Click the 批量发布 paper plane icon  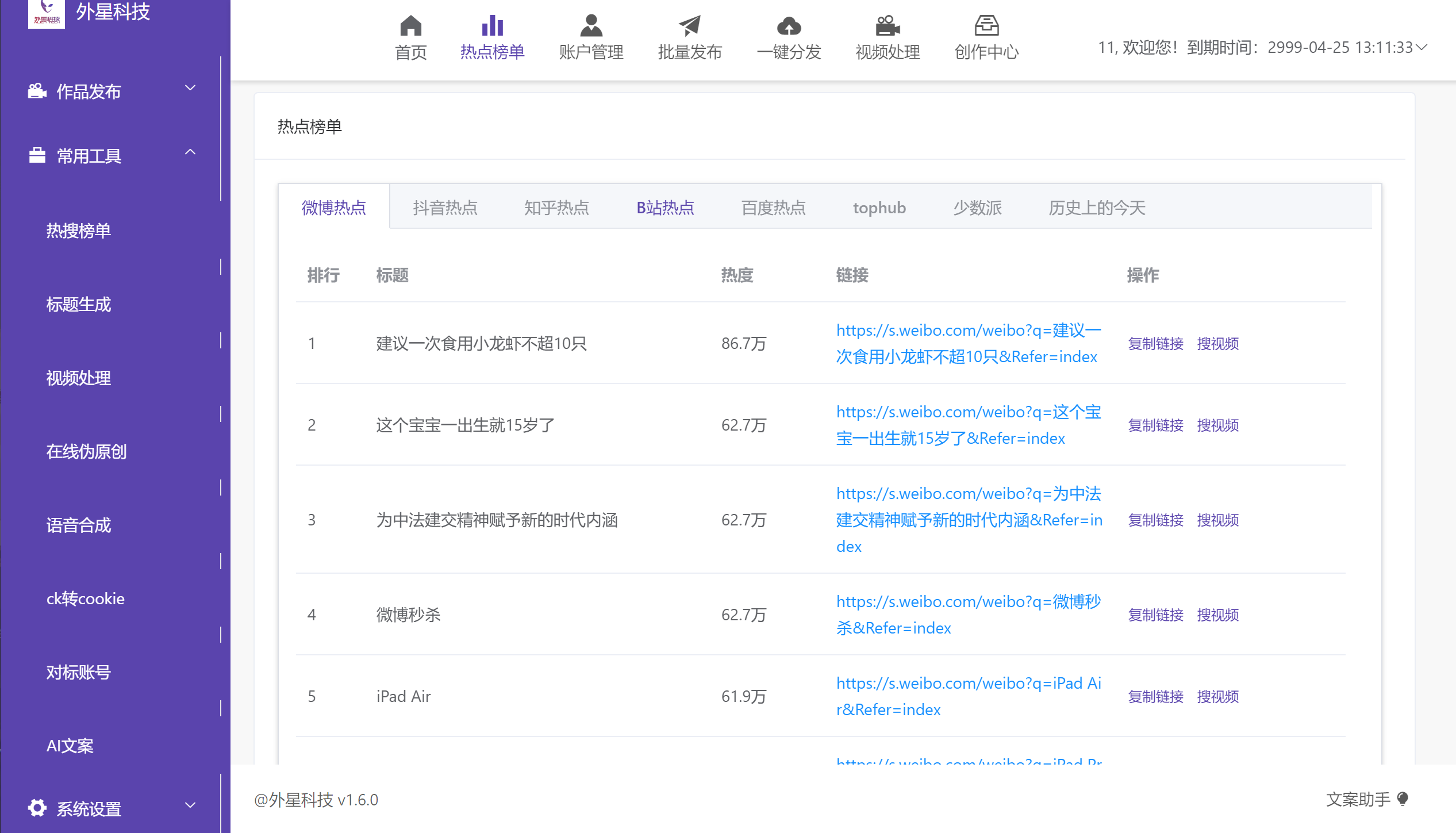pyautogui.click(x=689, y=26)
